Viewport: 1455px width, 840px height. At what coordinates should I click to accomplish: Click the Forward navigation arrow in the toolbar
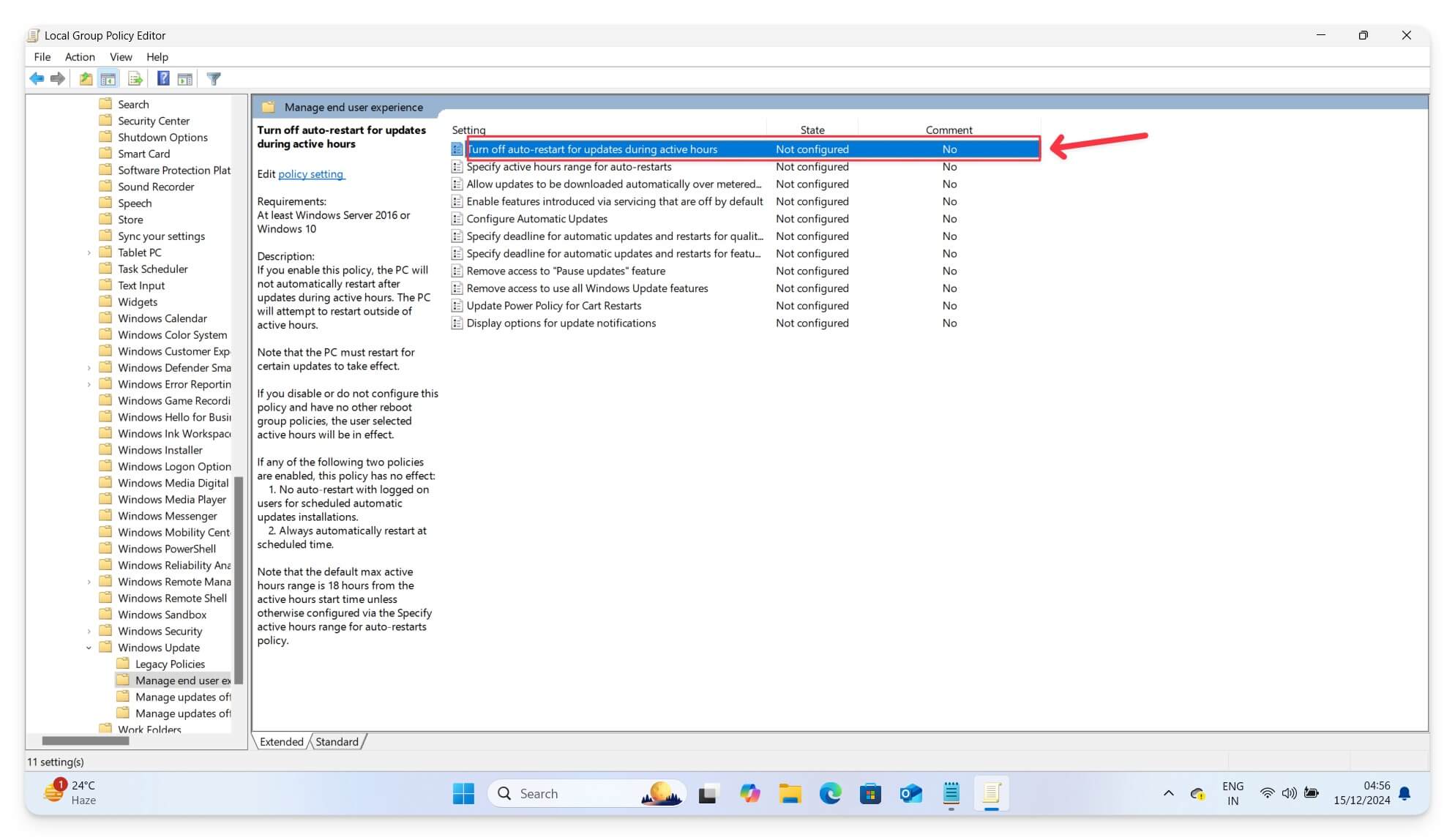coord(58,78)
